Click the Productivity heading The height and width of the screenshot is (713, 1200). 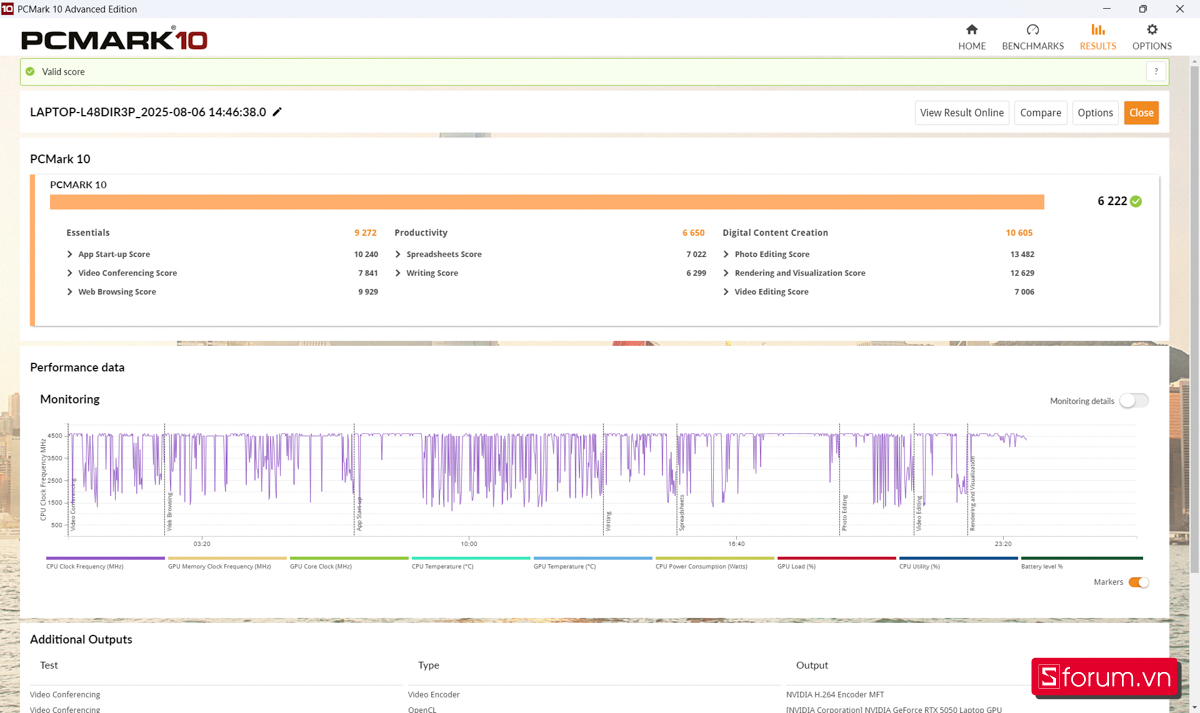[x=421, y=233]
